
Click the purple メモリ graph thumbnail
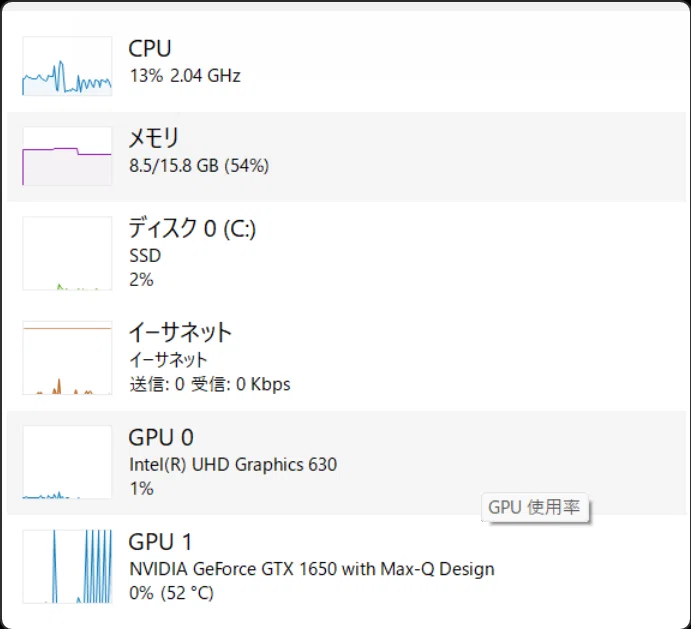tap(67, 156)
